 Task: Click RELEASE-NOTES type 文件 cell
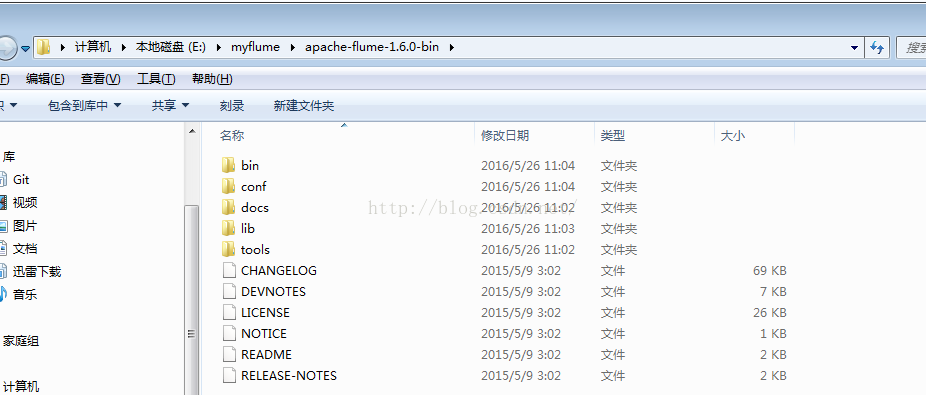pyautogui.click(x=613, y=376)
